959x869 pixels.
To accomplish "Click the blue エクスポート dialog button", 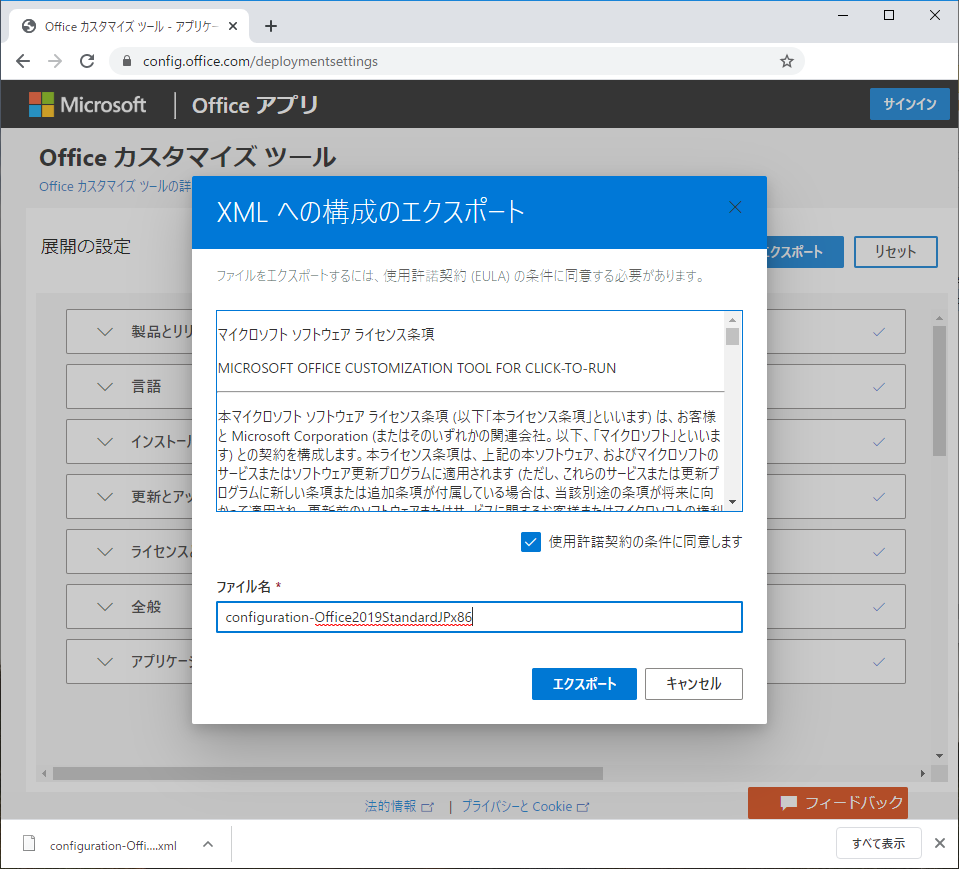I will [584, 684].
